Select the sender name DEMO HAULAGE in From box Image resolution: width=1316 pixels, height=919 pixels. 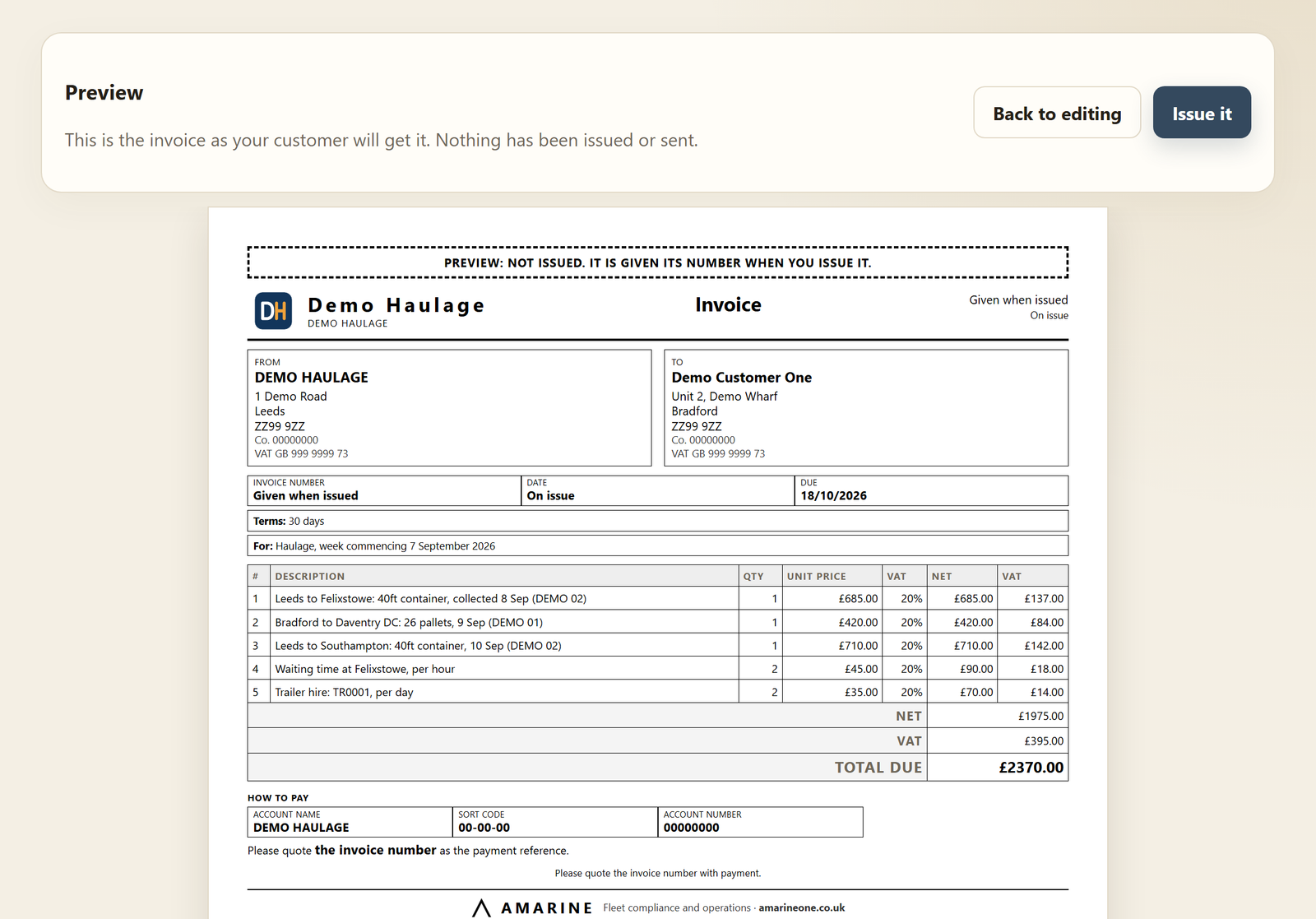(x=311, y=378)
